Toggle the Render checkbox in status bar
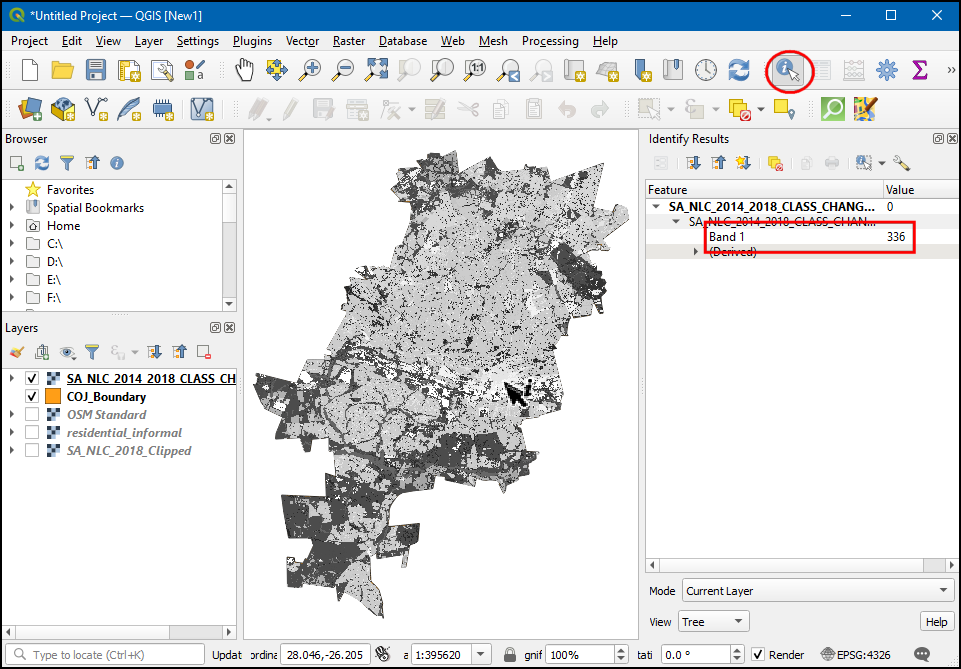961x669 pixels. point(758,655)
